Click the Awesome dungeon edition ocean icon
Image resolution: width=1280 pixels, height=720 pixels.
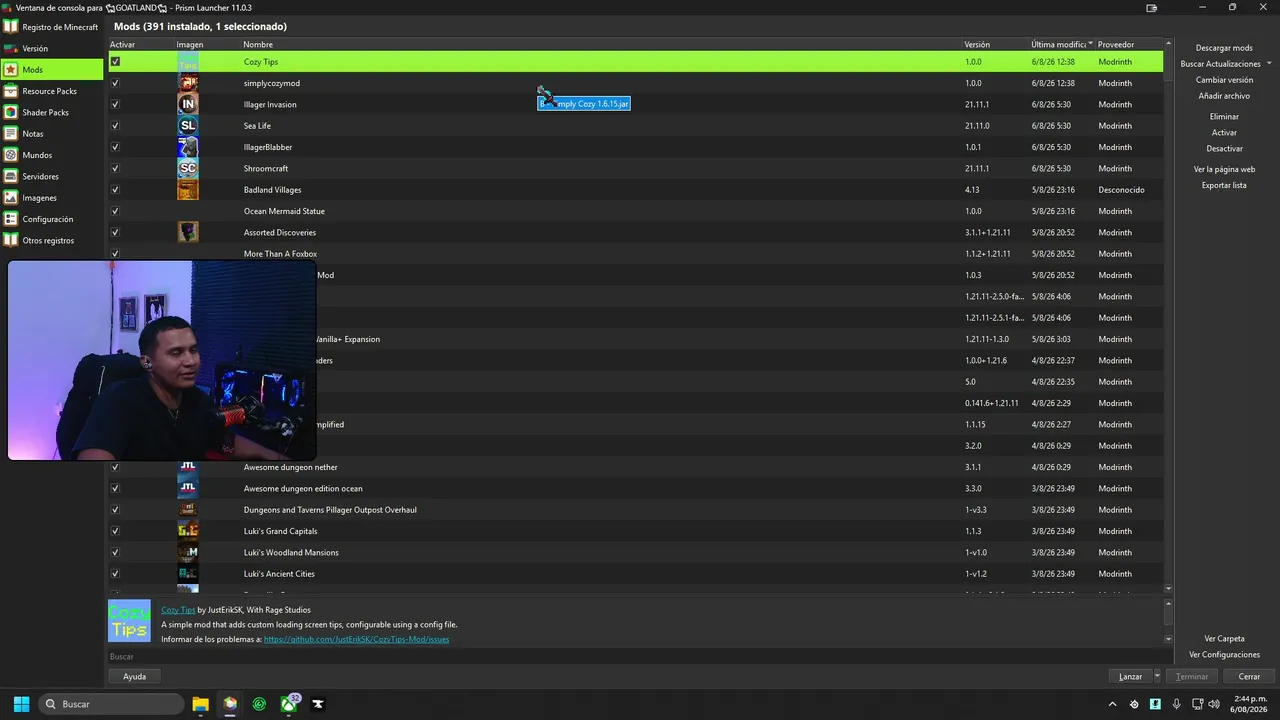[x=188, y=488]
